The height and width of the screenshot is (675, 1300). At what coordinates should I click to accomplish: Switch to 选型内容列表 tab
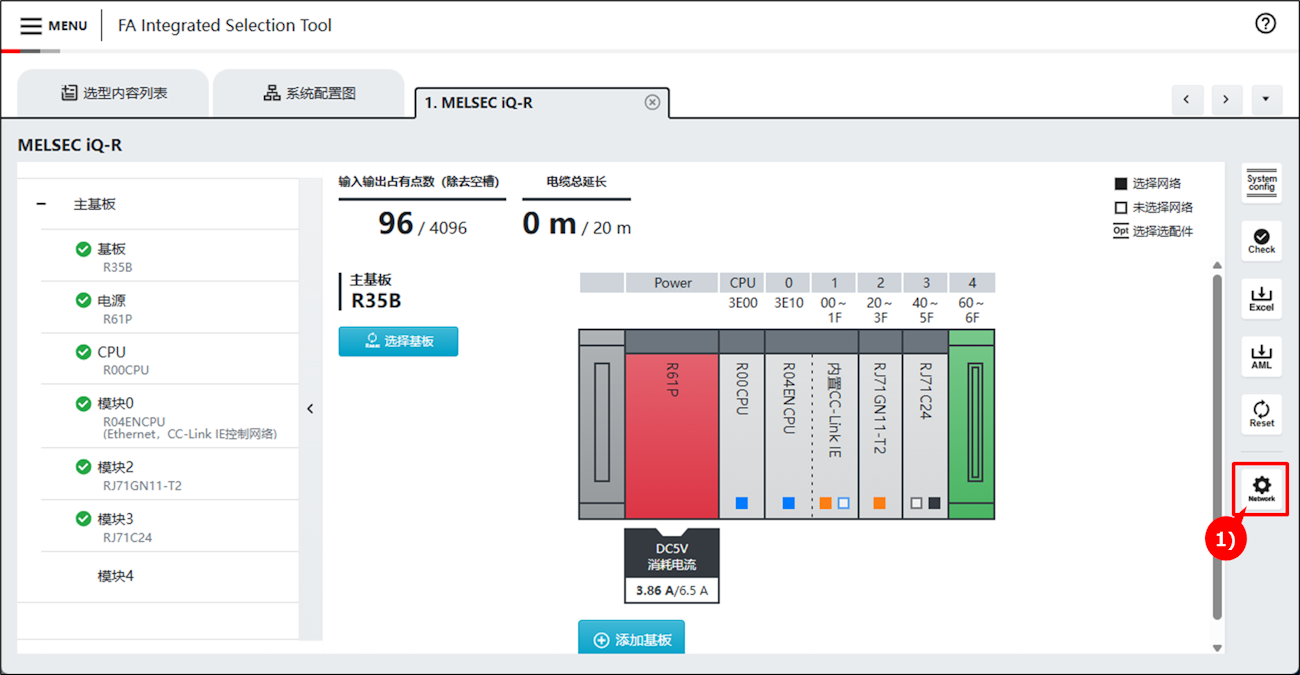click(113, 93)
